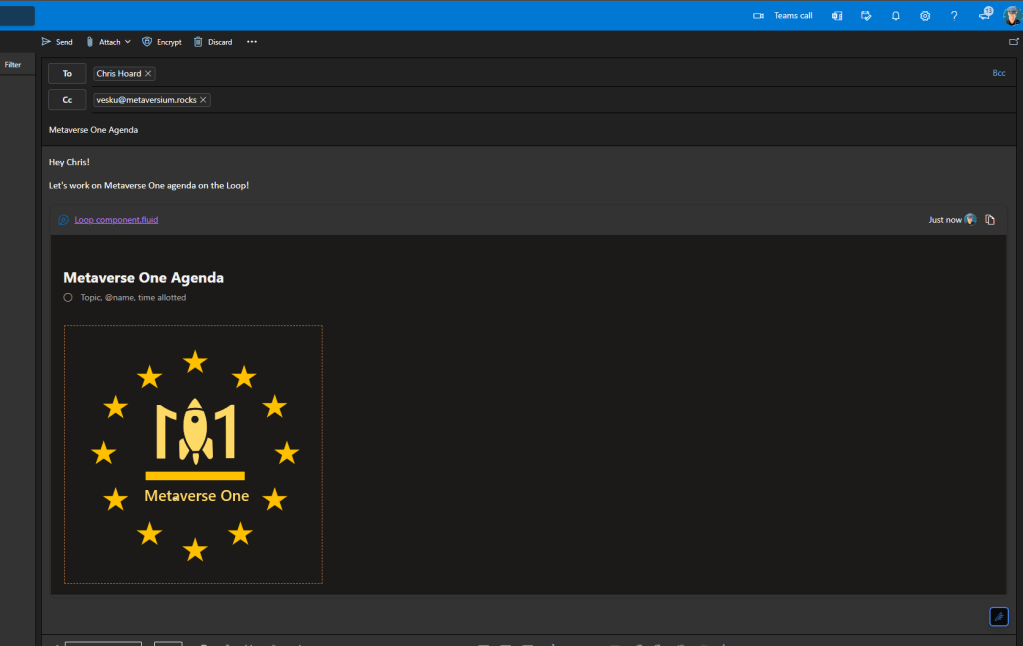Open the feedback icon with badge 13
This screenshot has height=646, width=1023.
click(x=984, y=16)
